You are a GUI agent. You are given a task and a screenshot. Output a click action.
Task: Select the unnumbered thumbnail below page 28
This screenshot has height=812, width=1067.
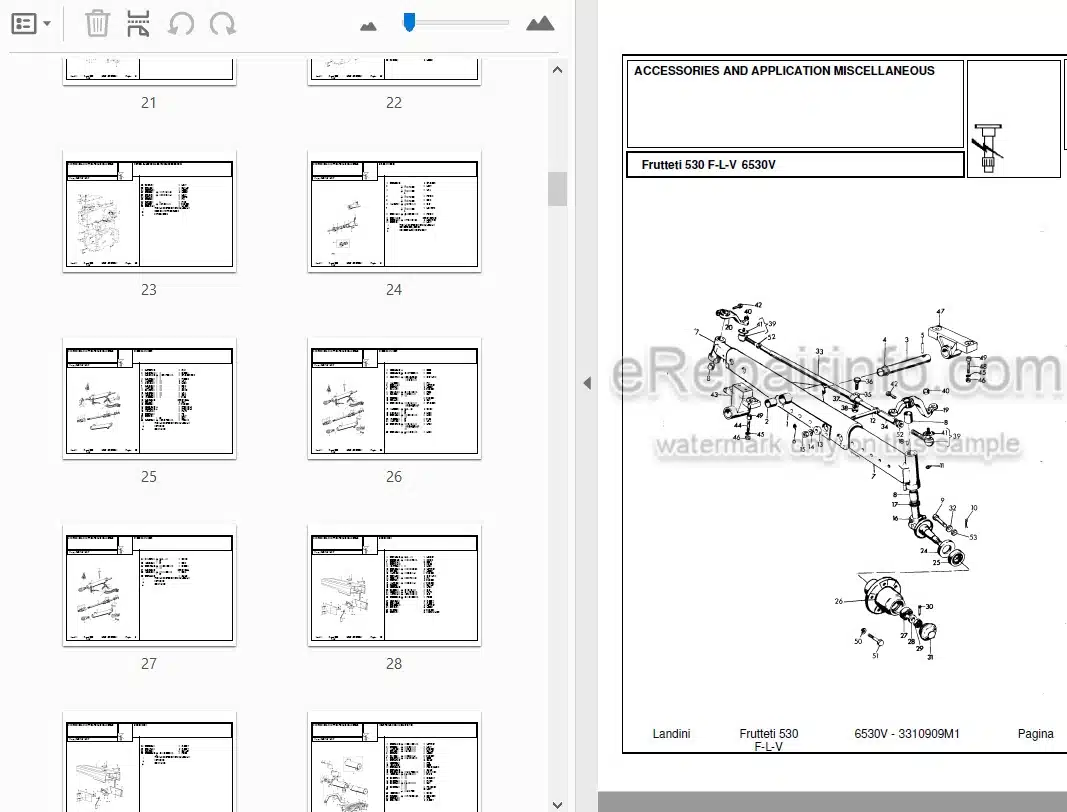(x=394, y=762)
